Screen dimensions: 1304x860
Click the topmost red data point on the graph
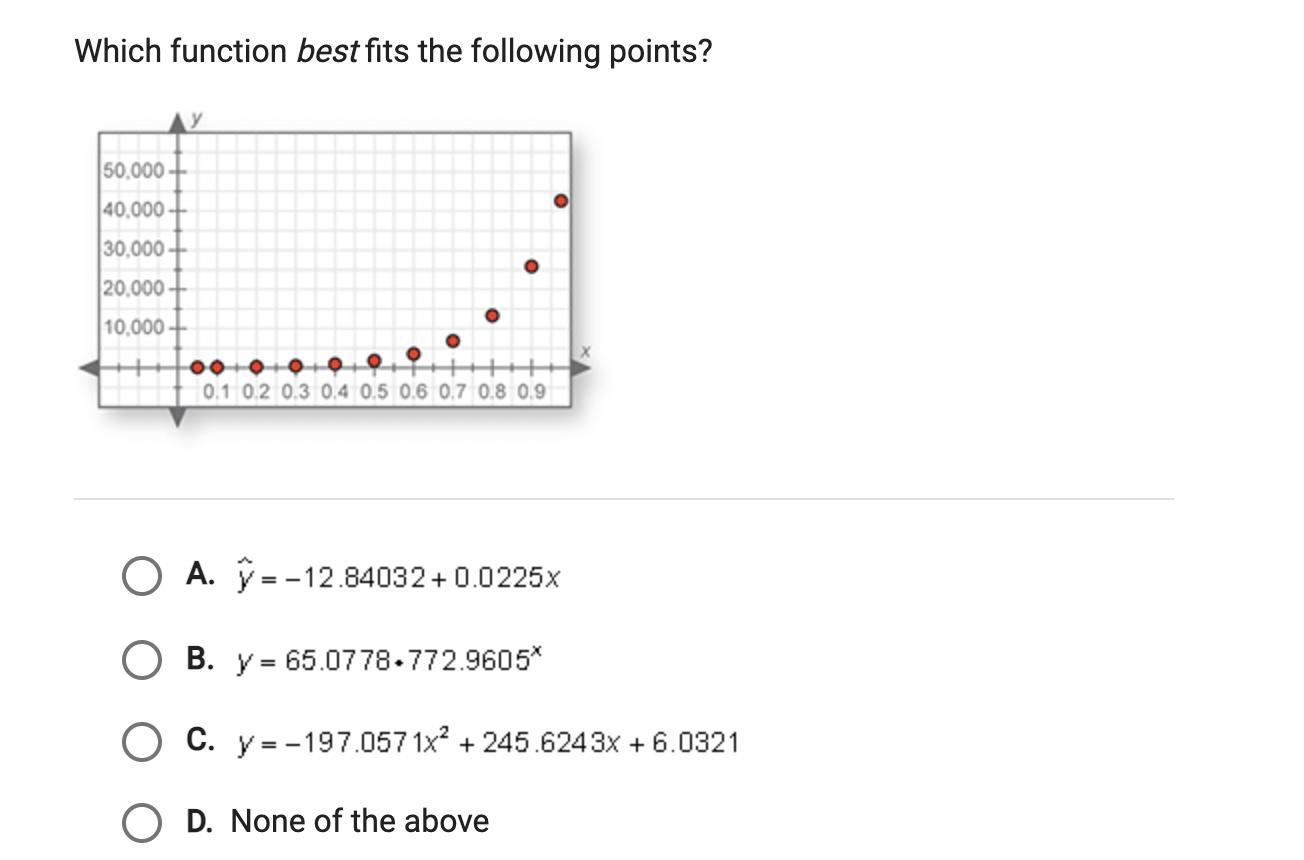[561, 201]
